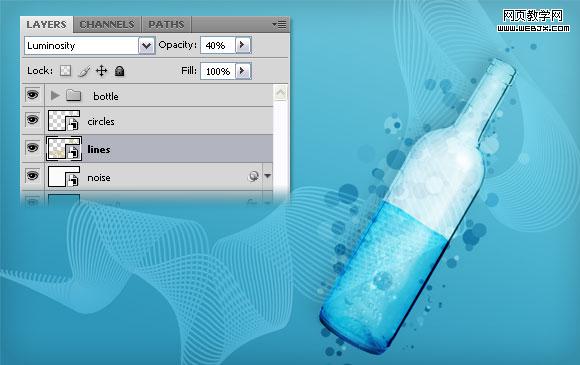Screen dimensions: 580x365
Task: Select the circles layer name
Action: [x=101, y=122]
